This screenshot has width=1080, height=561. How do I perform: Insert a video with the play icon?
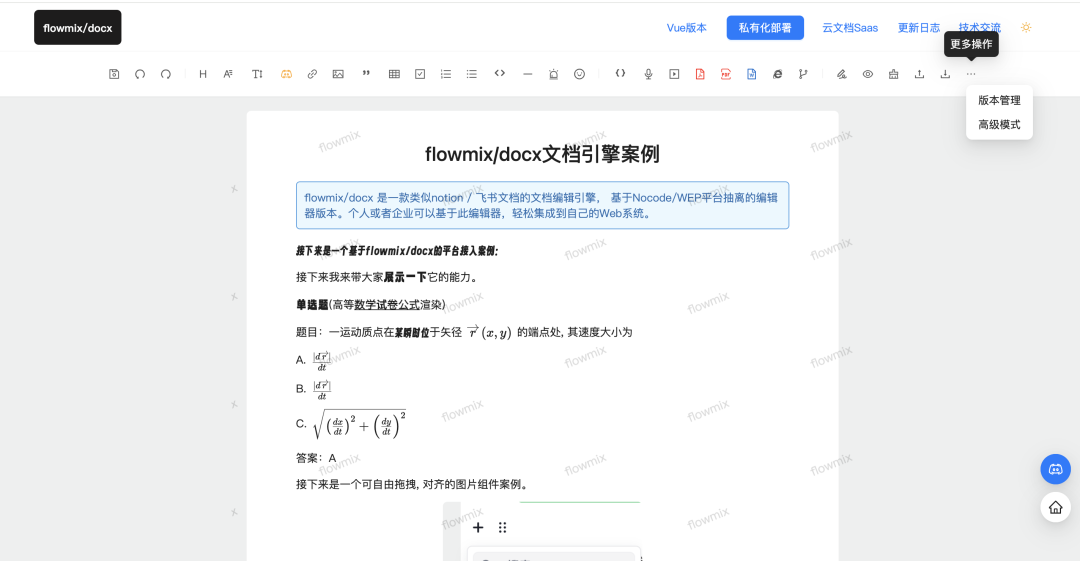pos(674,74)
